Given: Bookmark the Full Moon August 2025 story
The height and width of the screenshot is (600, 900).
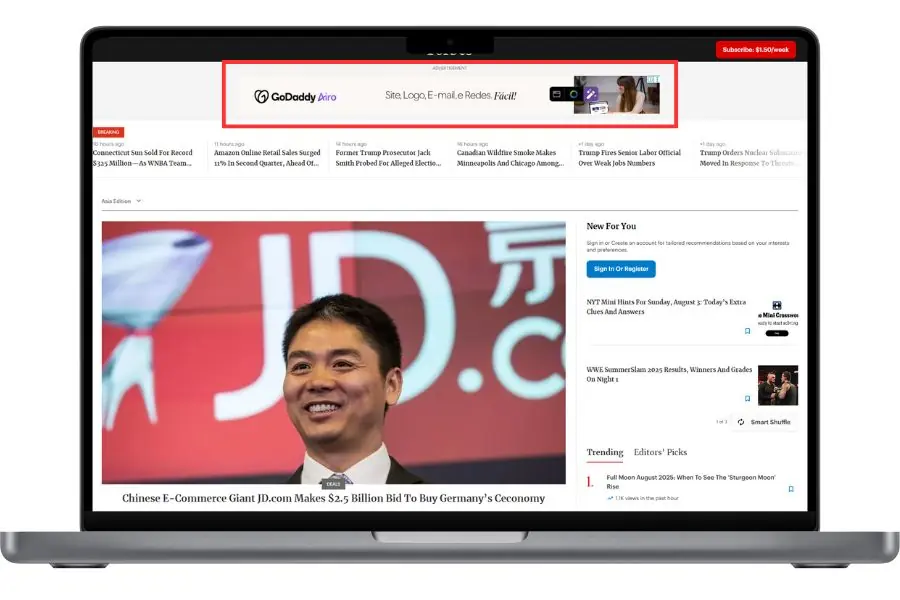Looking at the screenshot, I should pyautogui.click(x=790, y=489).
